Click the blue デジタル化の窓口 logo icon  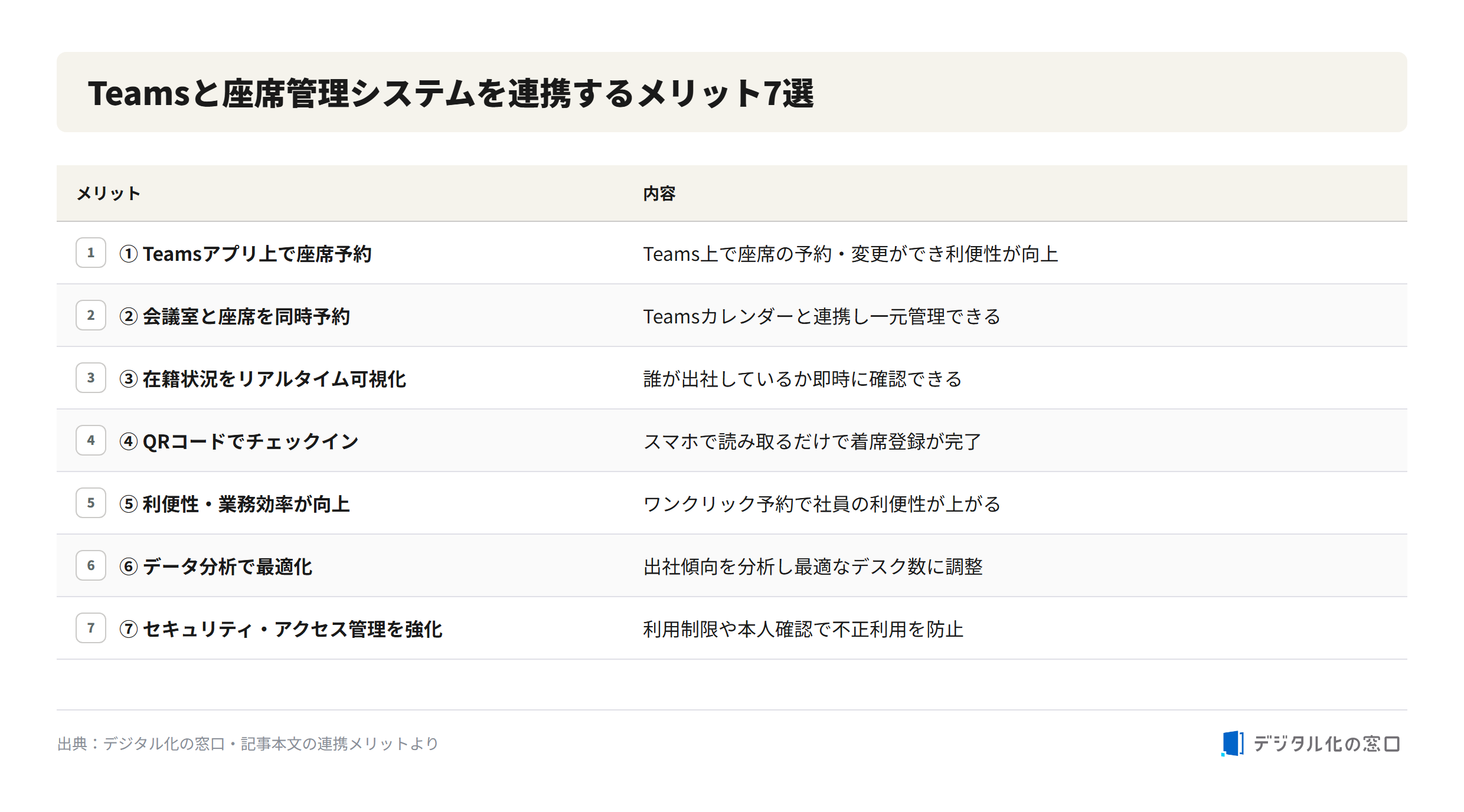[1233, 744]
